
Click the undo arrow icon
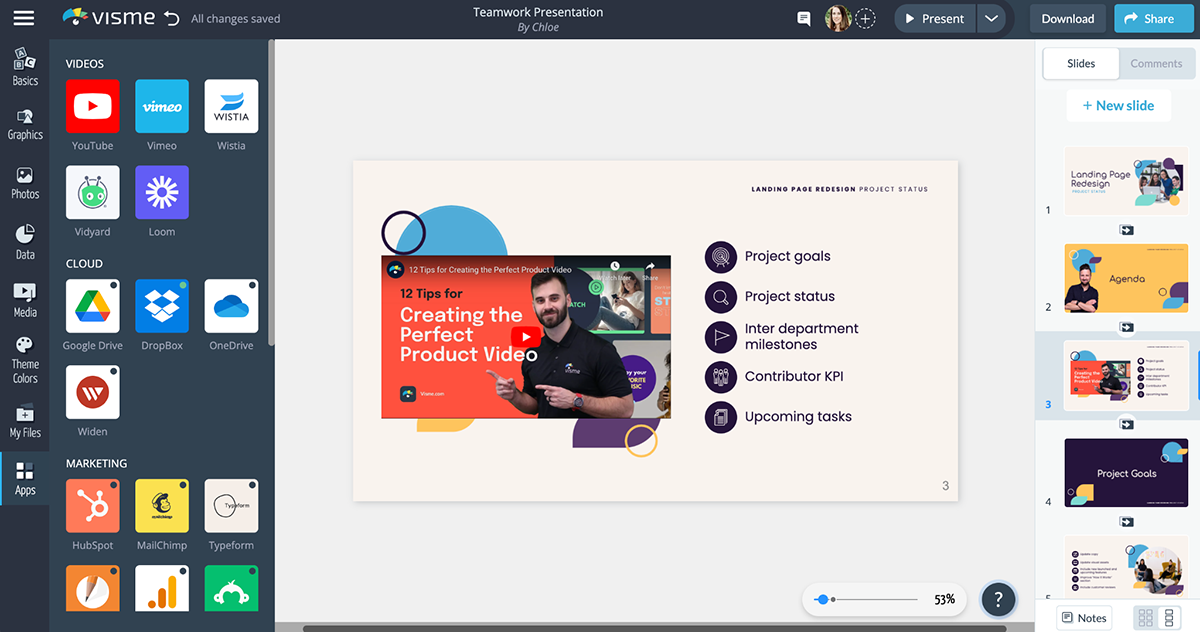(171, 18)
